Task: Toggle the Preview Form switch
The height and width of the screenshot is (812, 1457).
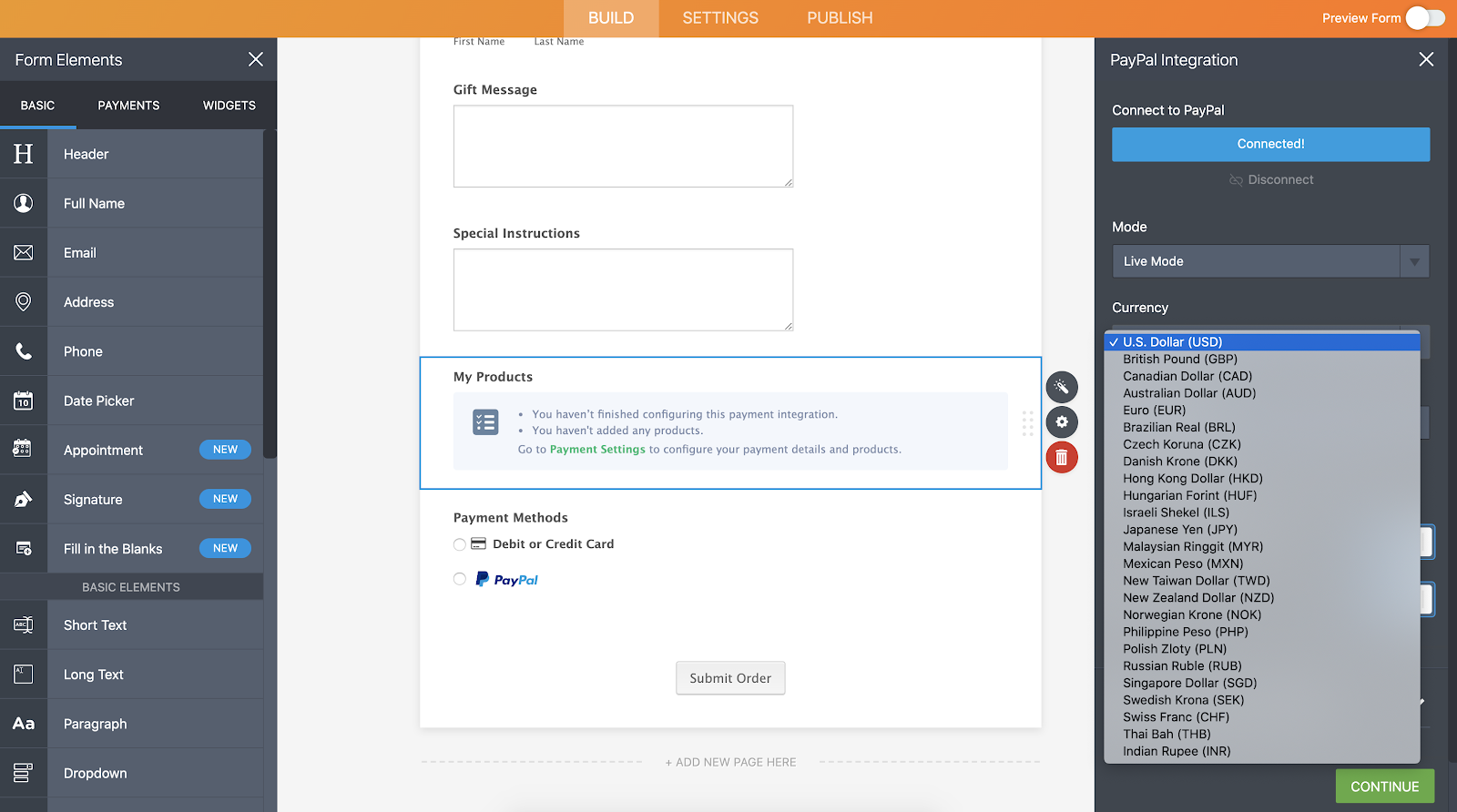Action: click(1425, 18)
